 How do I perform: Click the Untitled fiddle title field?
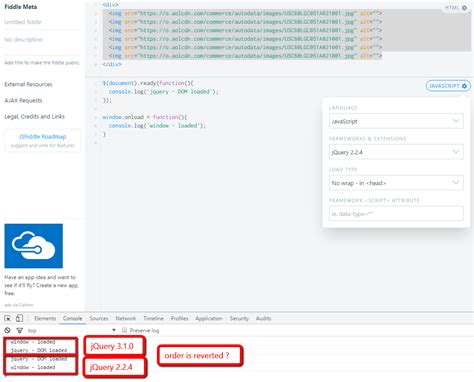(42, 22)
